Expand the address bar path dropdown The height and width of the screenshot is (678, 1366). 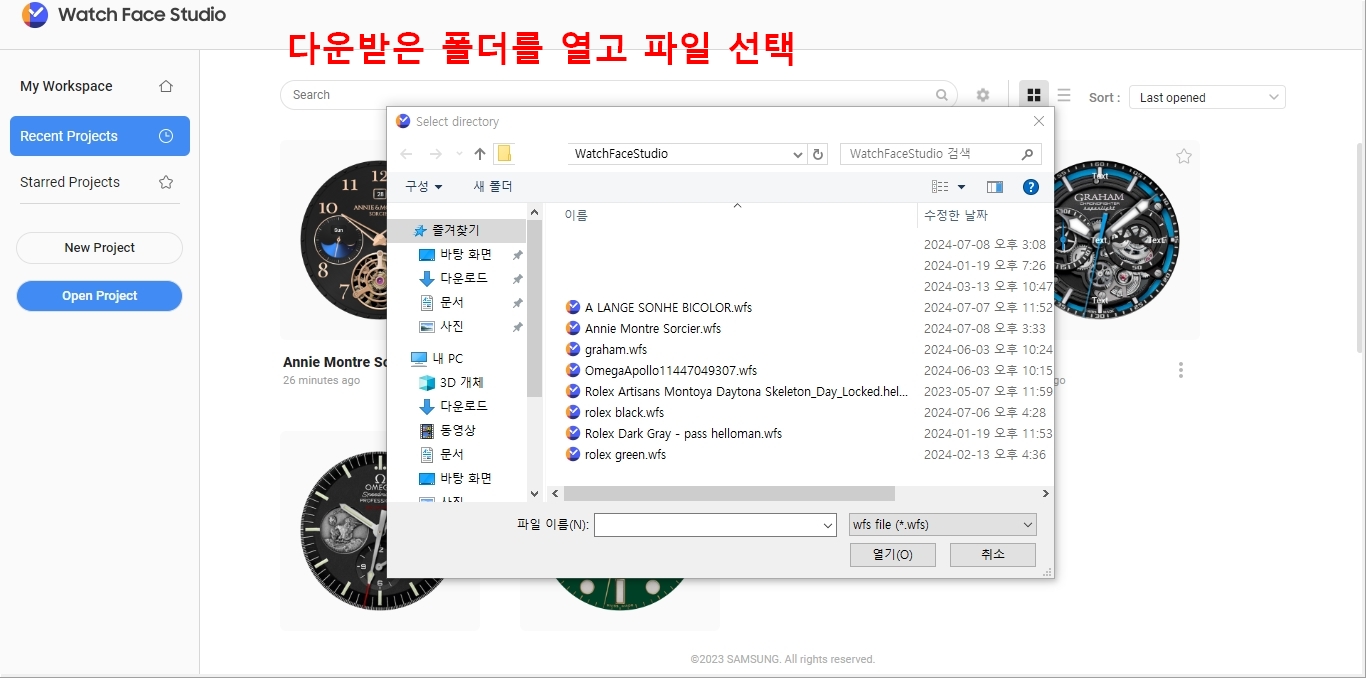[x=797, y=154]
